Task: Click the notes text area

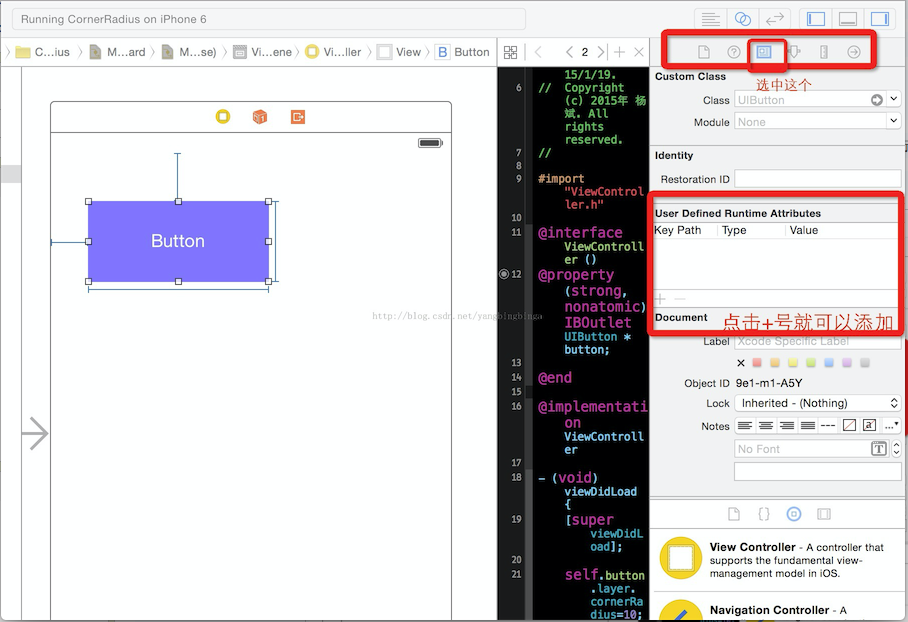Action: (818, 471)
